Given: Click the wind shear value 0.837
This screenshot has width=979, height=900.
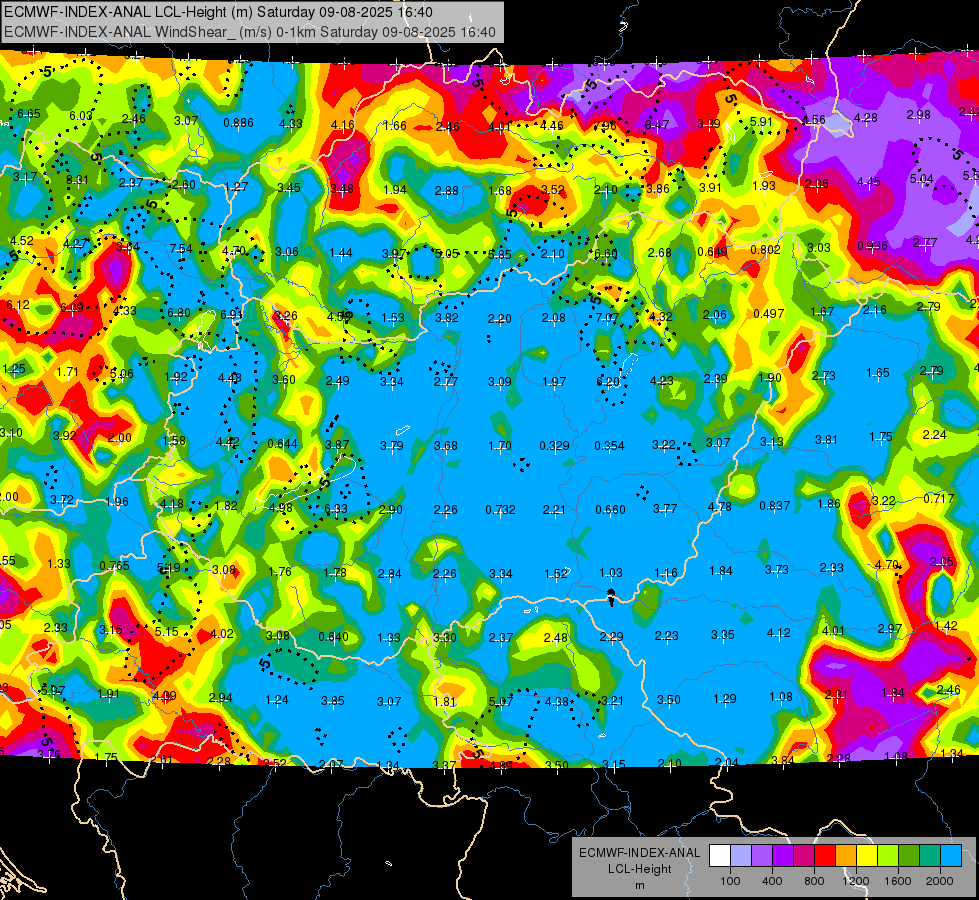Looking at the screenshot, I should point(775,506).
